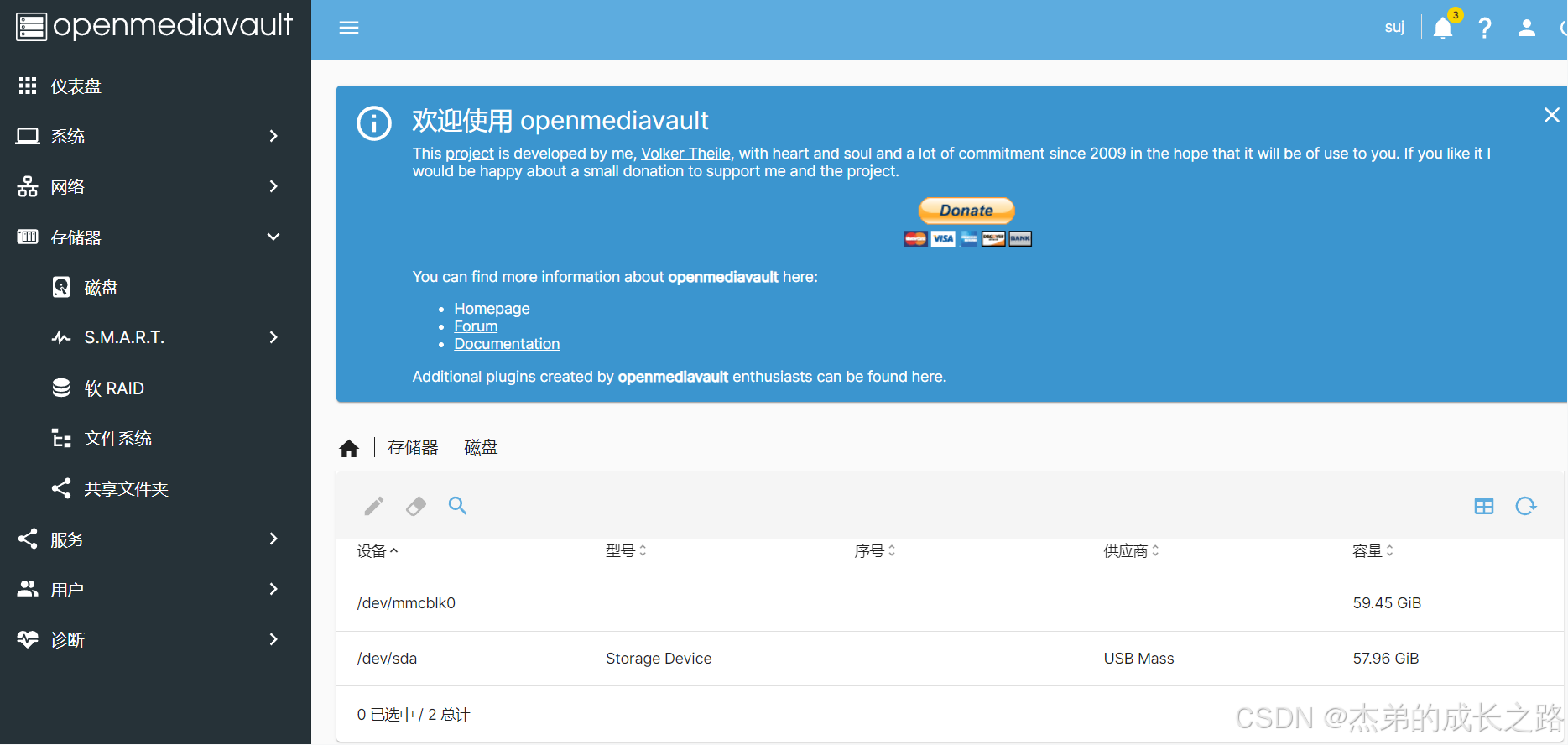The width and height of the screenshot is (1568, 745).
Task: Click the 存储器 storage icon
Action: click(x=28, y=237)
